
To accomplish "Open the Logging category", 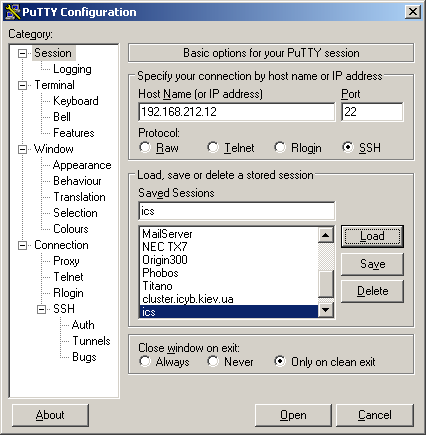I will click(72, 69).
